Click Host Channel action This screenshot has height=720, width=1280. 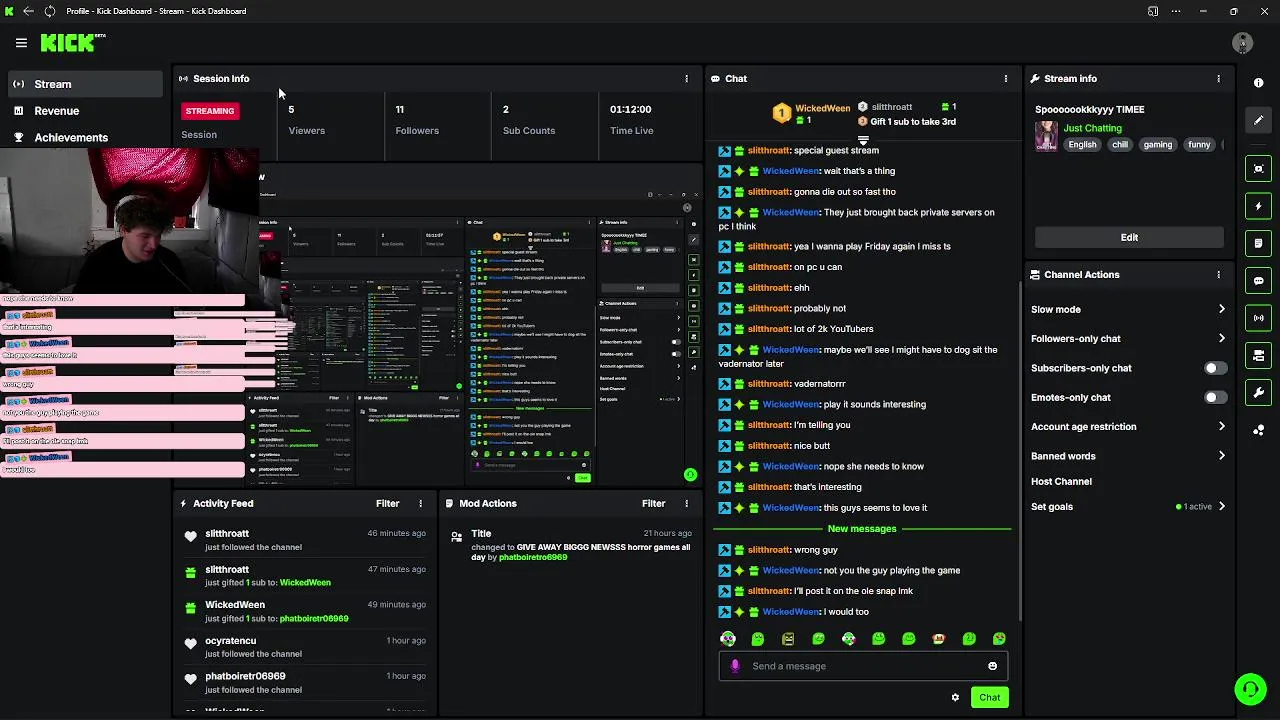point(1061,481)
